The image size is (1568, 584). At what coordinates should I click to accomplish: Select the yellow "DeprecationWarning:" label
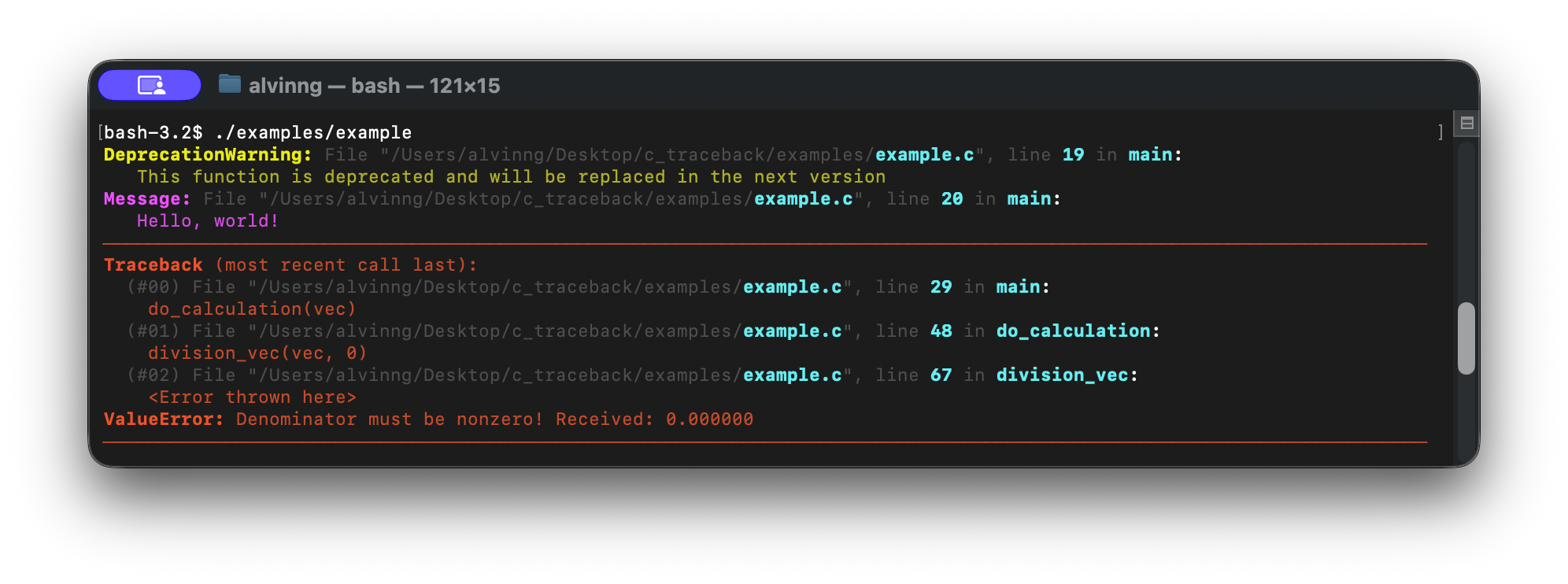208,154
